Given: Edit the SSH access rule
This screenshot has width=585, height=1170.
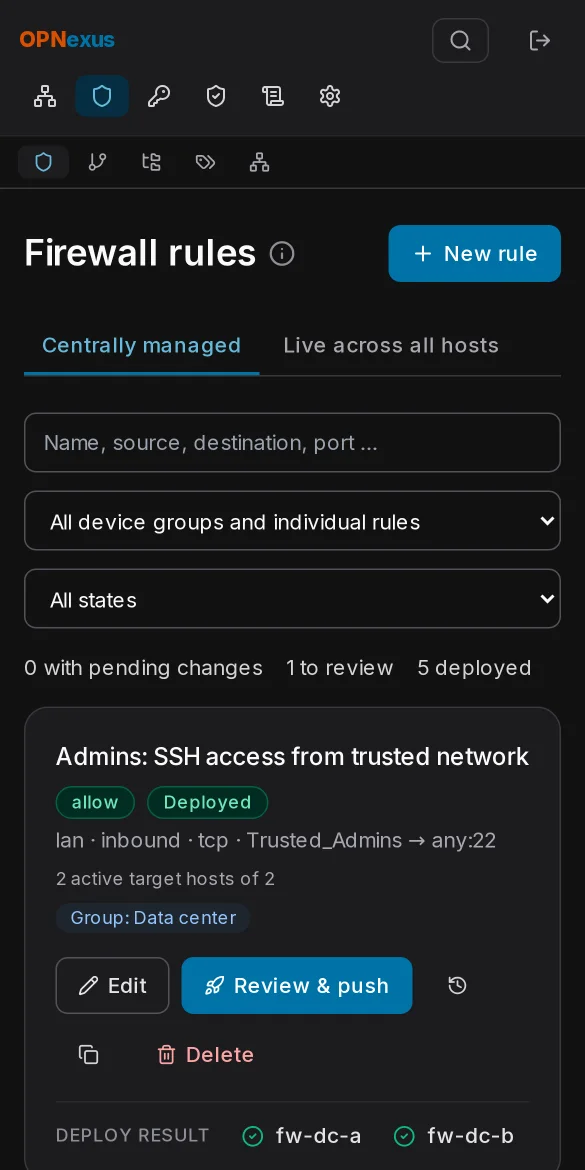Looking at the screenshot, I should [113, 986].
